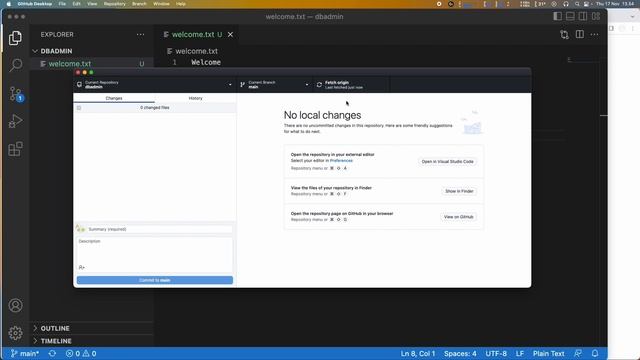
Task: Click UTF-8 encoding in status bar
Action: tap(496, 353)
